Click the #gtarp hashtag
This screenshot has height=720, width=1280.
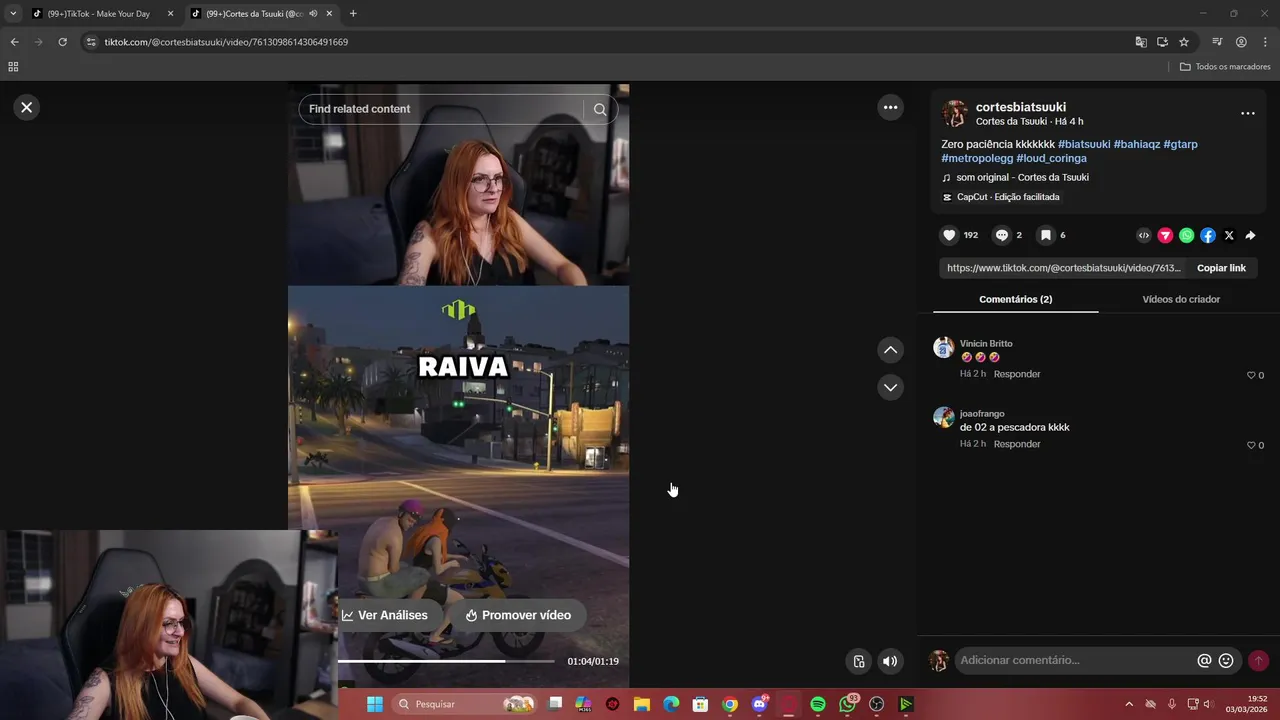coord(1180,144)
